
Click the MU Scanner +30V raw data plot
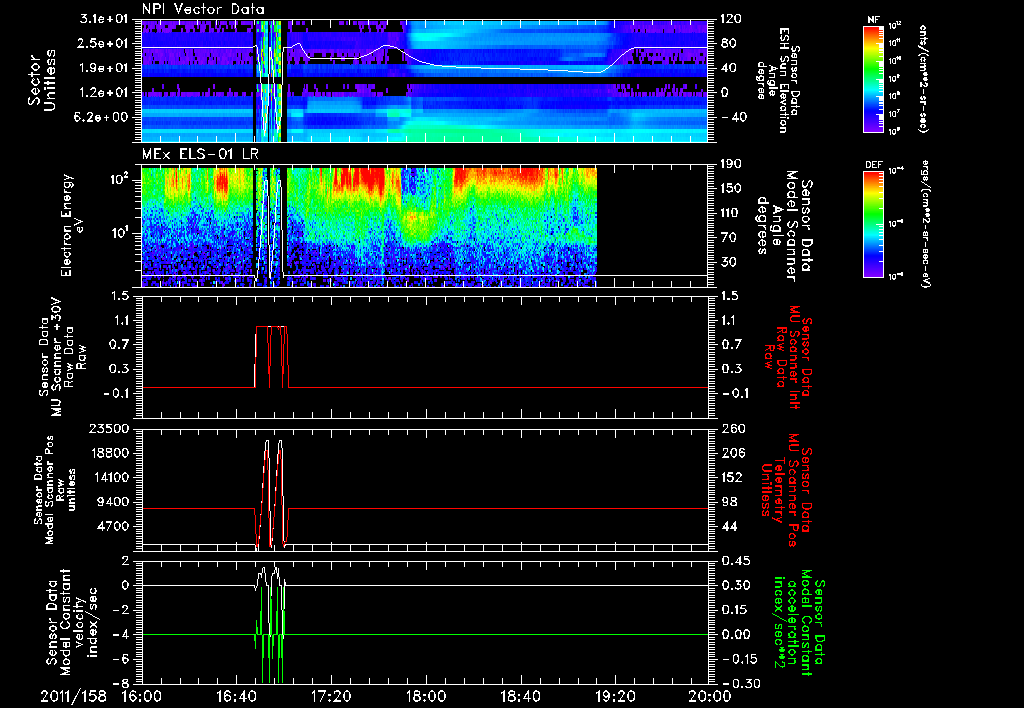click(x=424, y=357)
